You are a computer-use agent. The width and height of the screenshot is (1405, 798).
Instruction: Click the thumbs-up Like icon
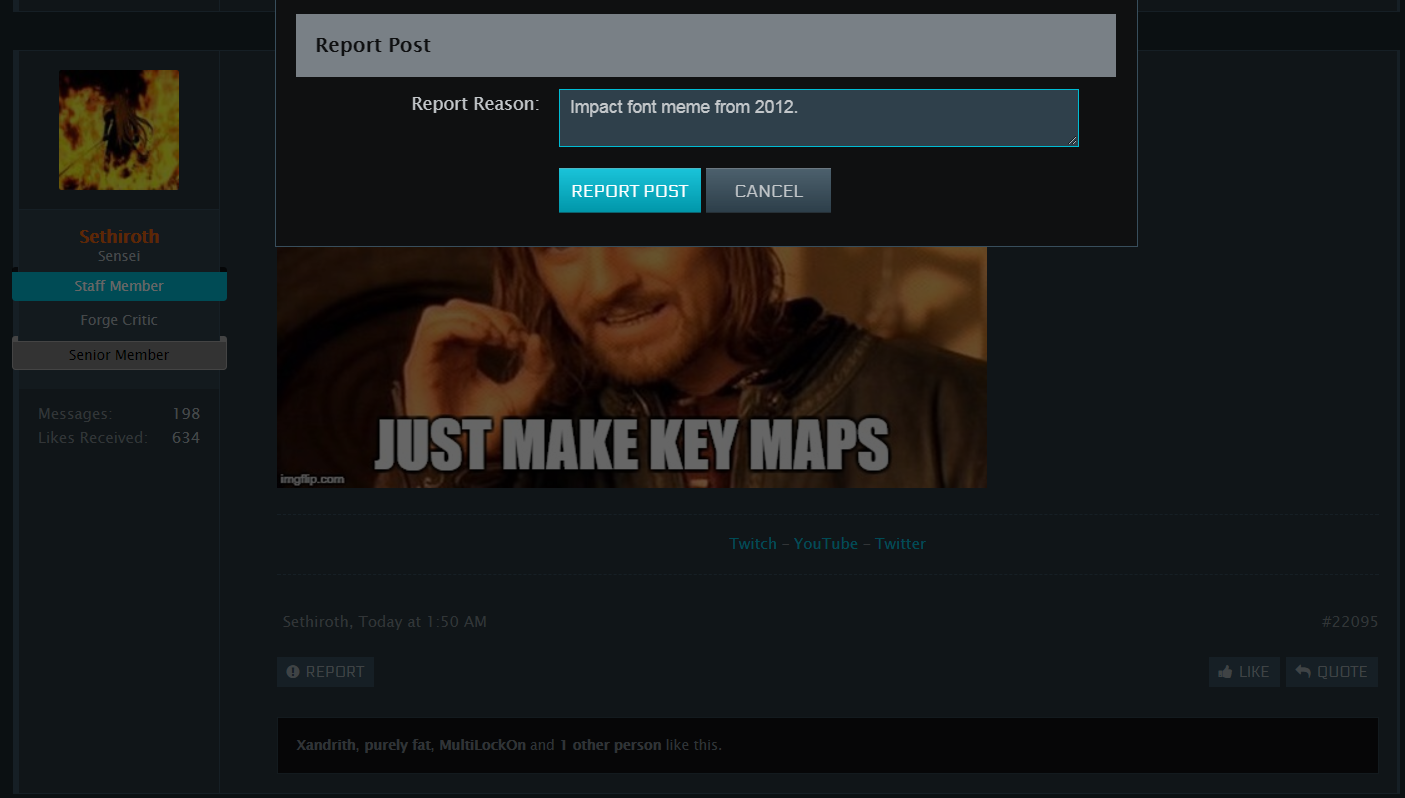1225,672
